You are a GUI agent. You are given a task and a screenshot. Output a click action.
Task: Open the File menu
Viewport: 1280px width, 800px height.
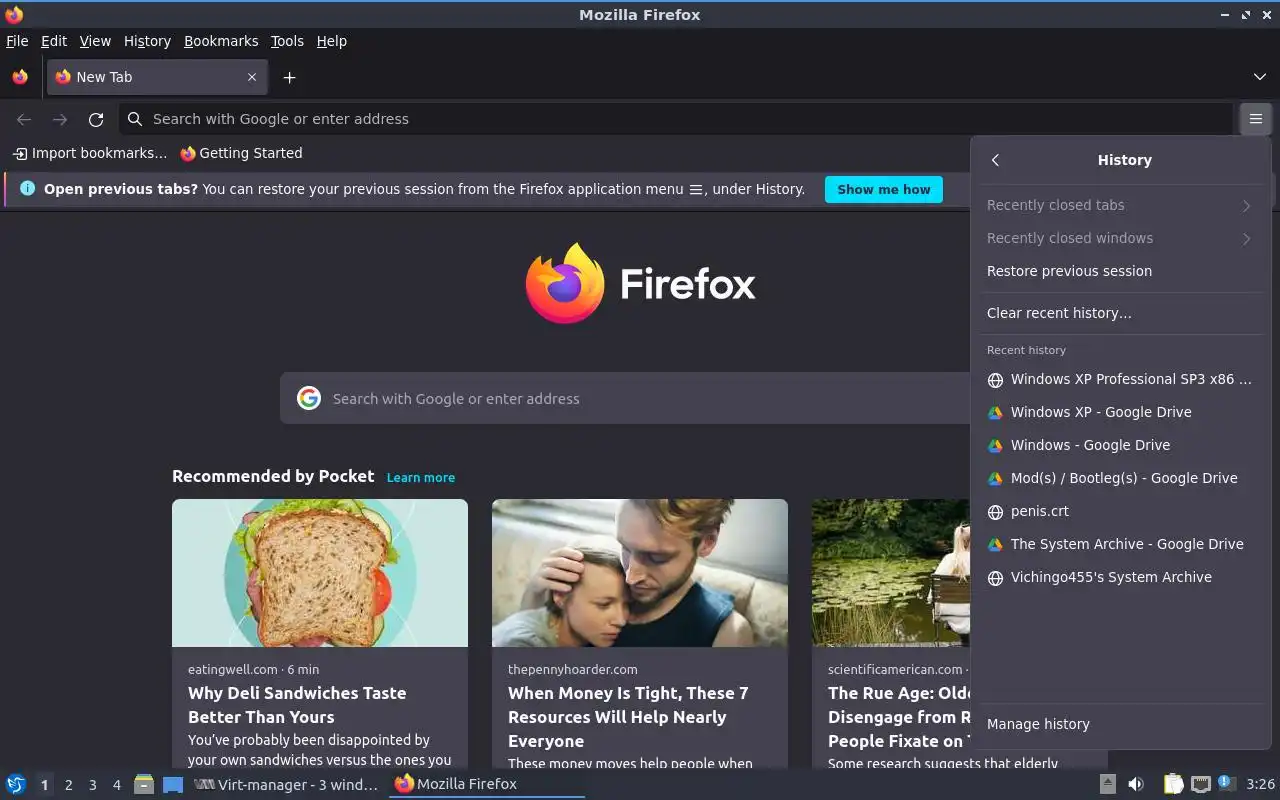(x=17, y=41)
